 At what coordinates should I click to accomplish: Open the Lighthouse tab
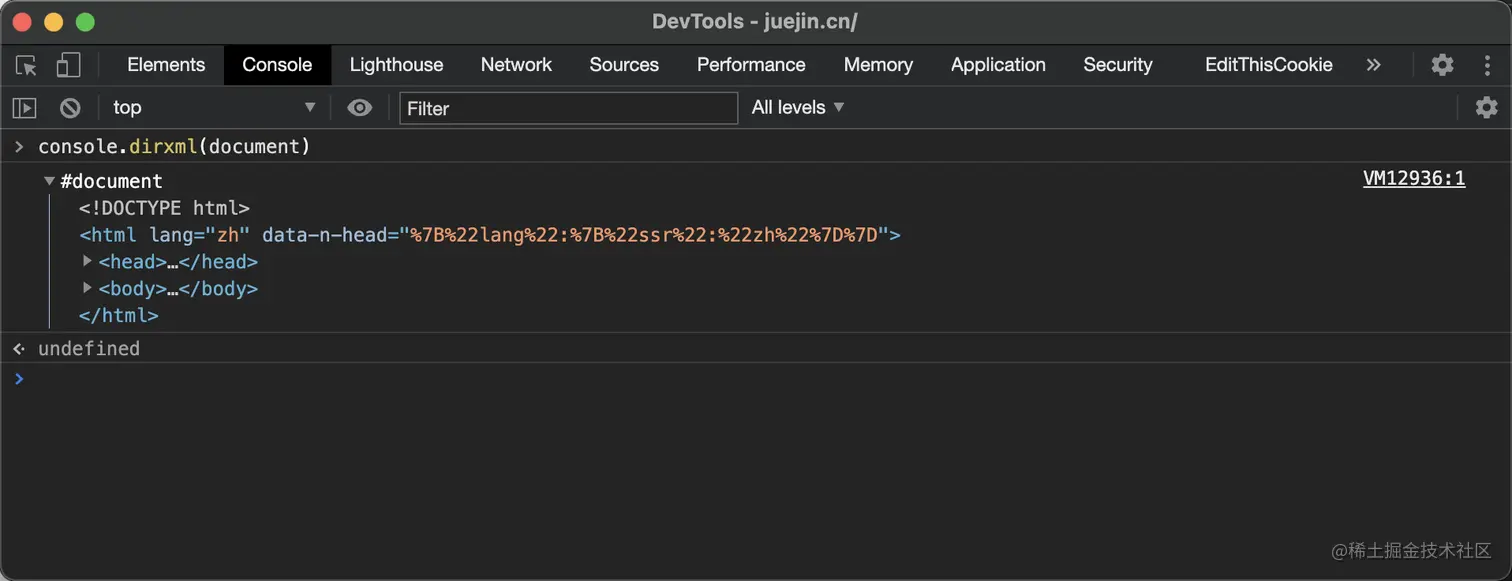coord(396,65)
